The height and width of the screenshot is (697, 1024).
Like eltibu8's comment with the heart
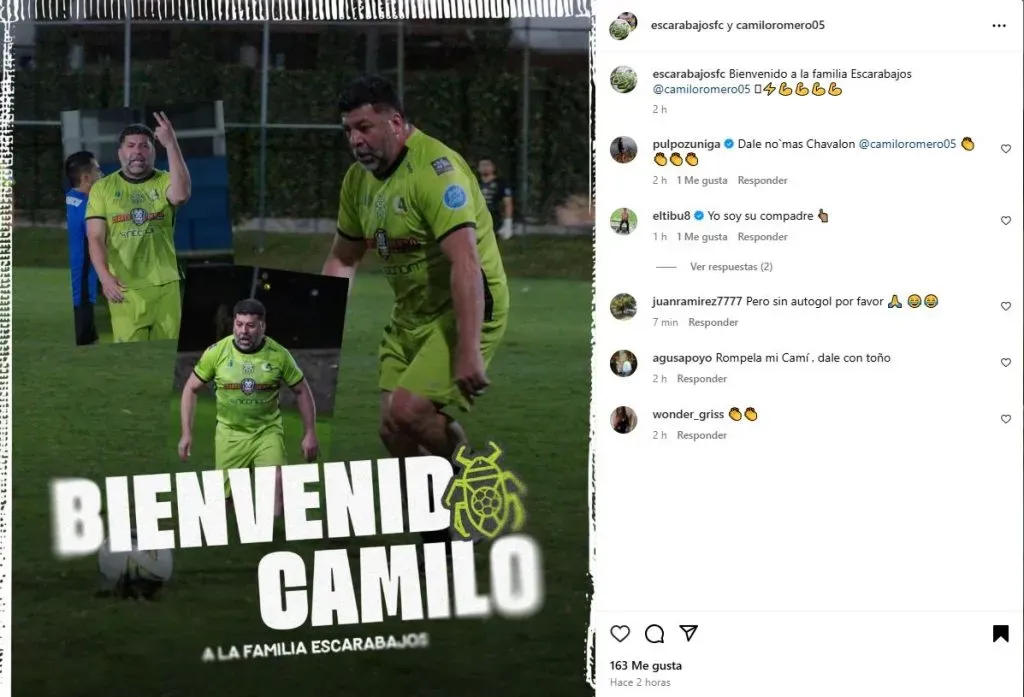pos(1006,221)
